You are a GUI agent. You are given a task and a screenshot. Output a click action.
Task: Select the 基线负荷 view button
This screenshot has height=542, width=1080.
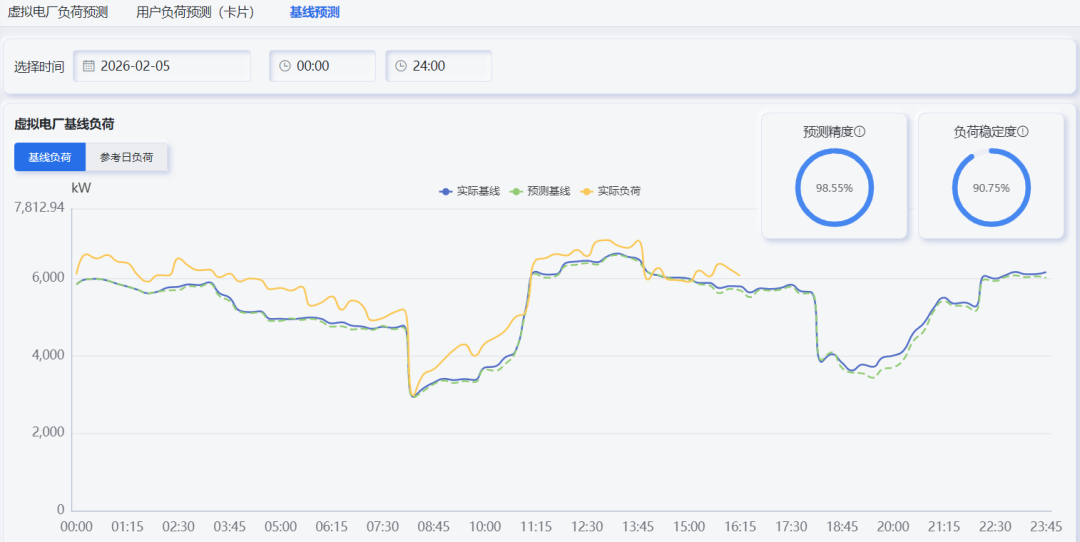click(50, 157)
